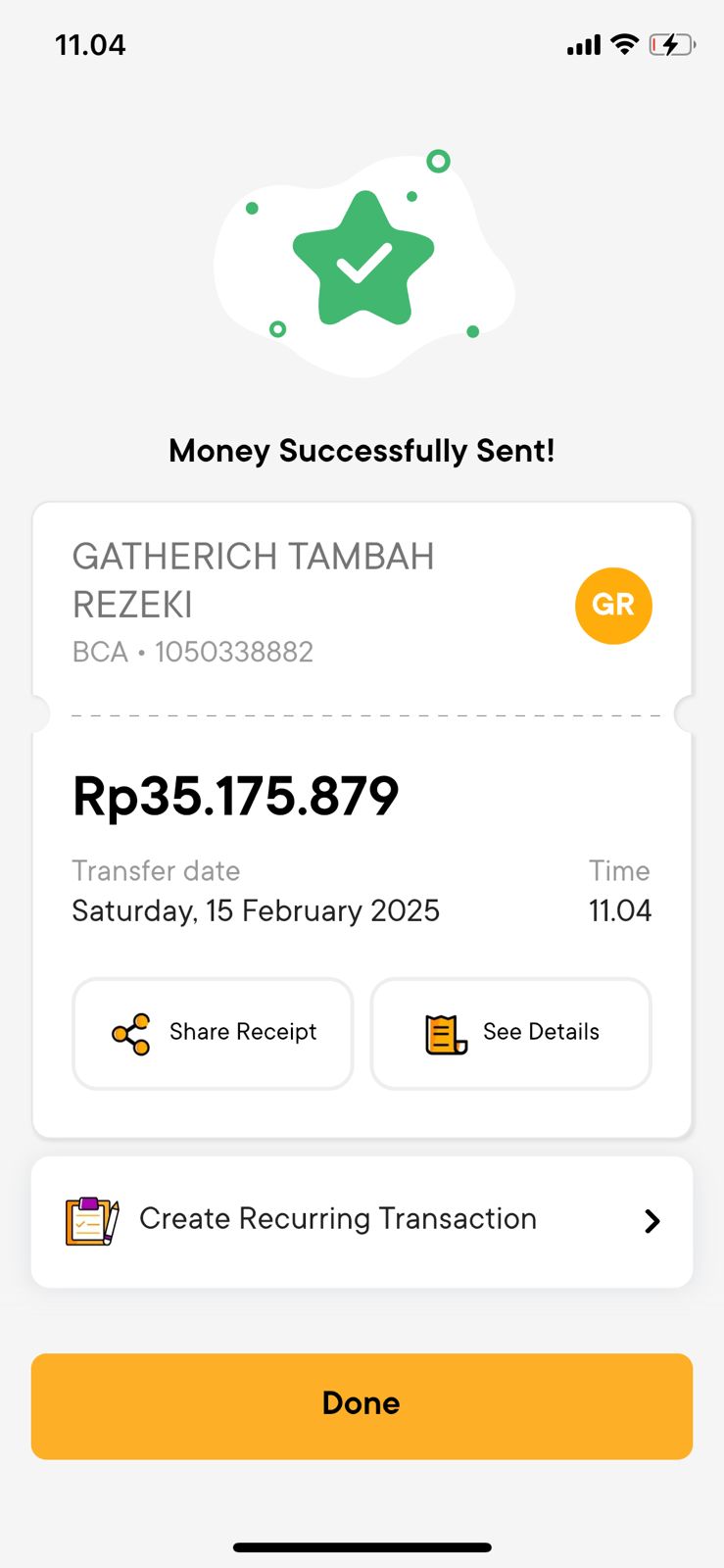Screen dimensions: 724x1568
Task: Tap the transfer date Saturday, 15 February 2025
Action: click(x=256, y=910)
